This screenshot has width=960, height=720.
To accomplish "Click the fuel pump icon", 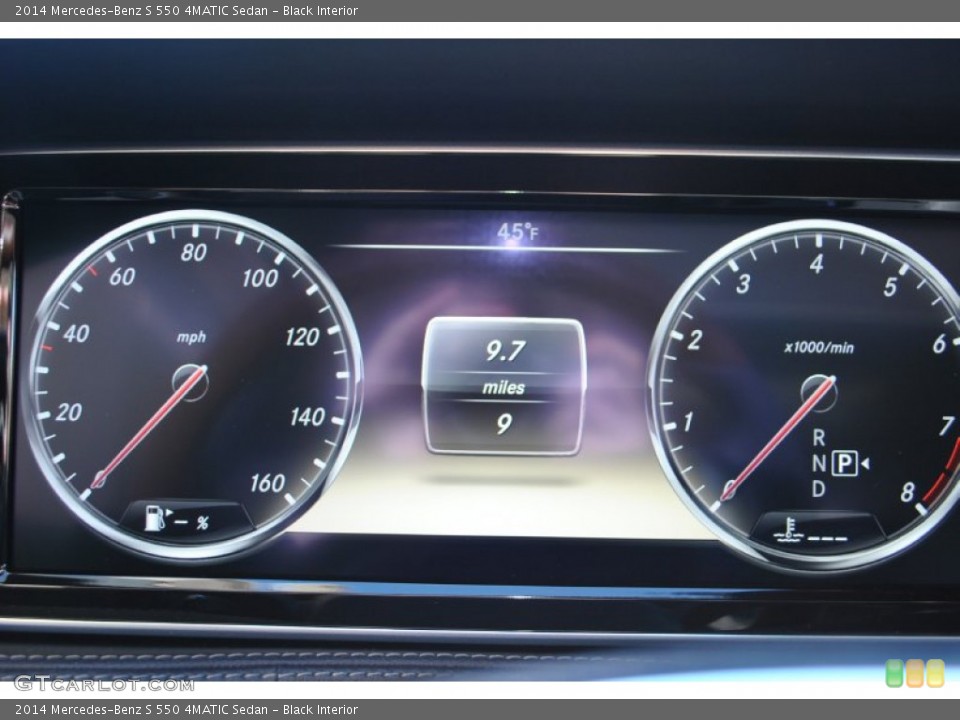I will 156,518.
